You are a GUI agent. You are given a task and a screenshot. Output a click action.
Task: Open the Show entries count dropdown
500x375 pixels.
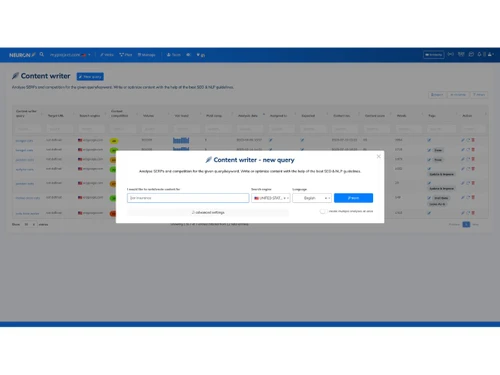point(29,224)
